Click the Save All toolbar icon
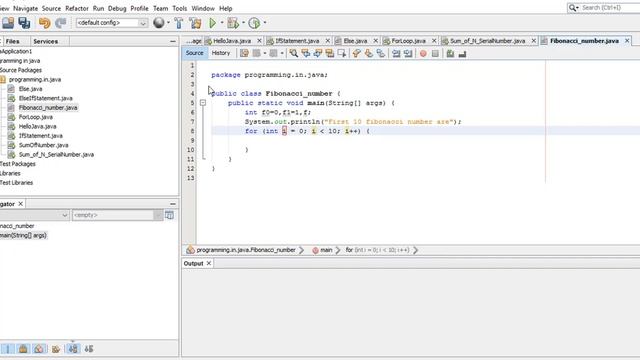640x360 pixels. [24, 23]
